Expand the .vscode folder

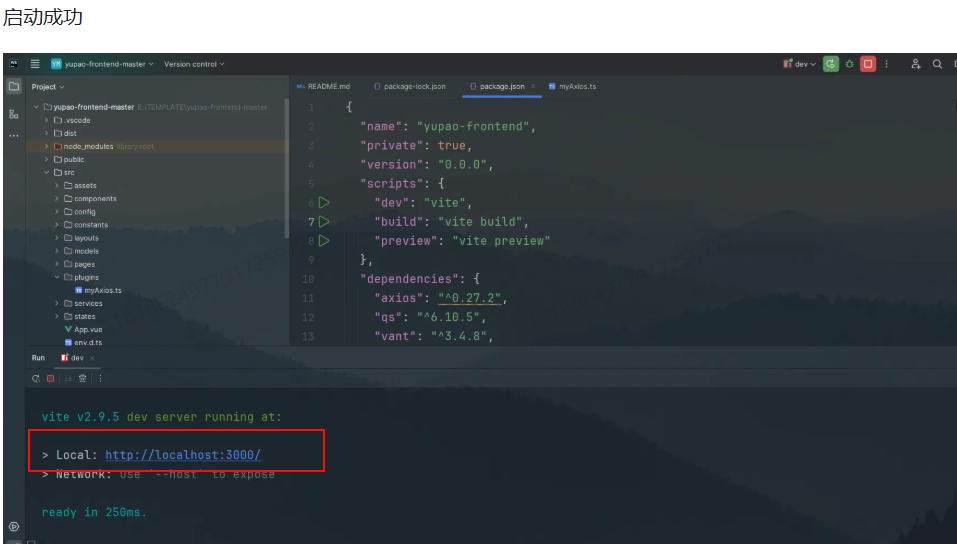46,120
